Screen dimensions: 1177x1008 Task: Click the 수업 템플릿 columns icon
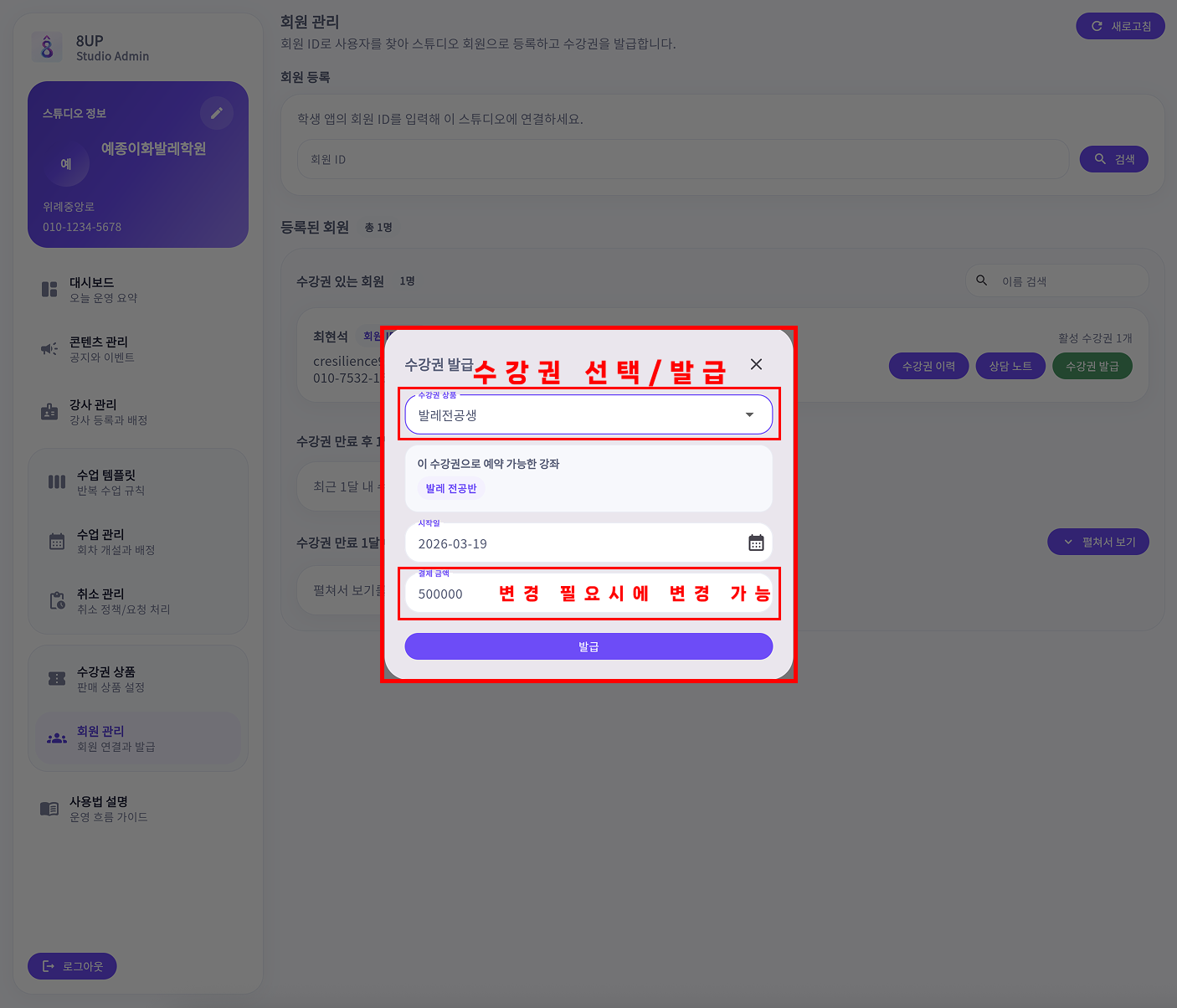[57, 481]
